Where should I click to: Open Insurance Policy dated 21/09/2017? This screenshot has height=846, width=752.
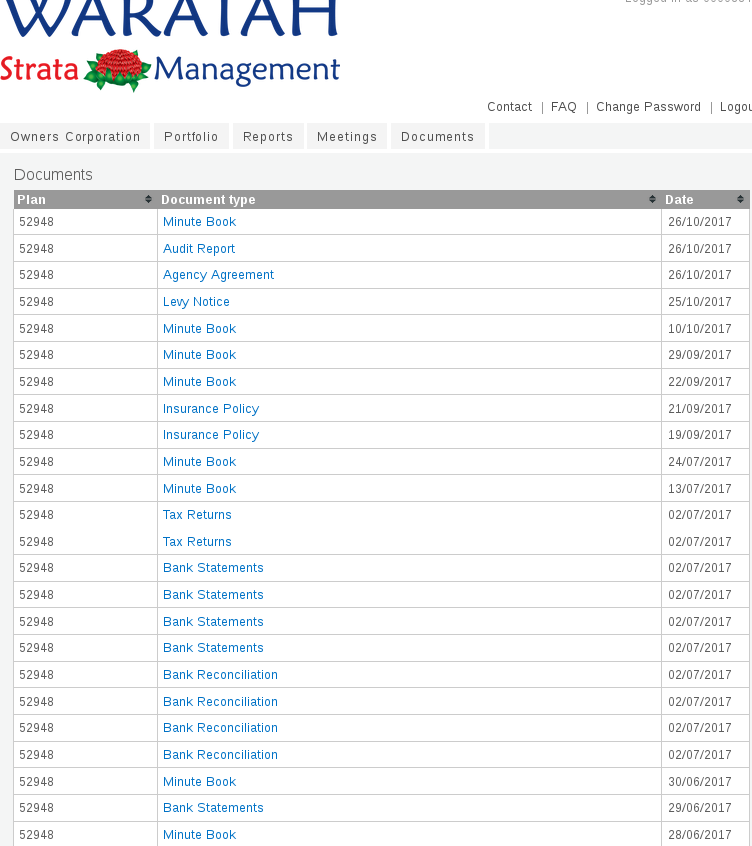coord(211,409)
